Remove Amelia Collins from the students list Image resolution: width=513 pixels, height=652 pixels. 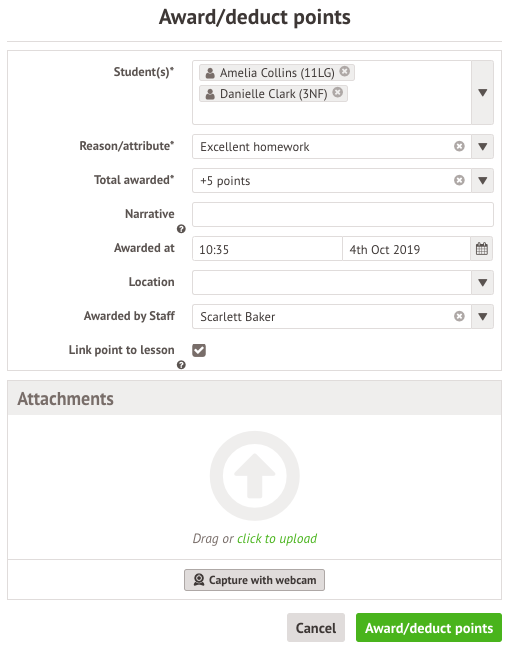pos(344,72)
